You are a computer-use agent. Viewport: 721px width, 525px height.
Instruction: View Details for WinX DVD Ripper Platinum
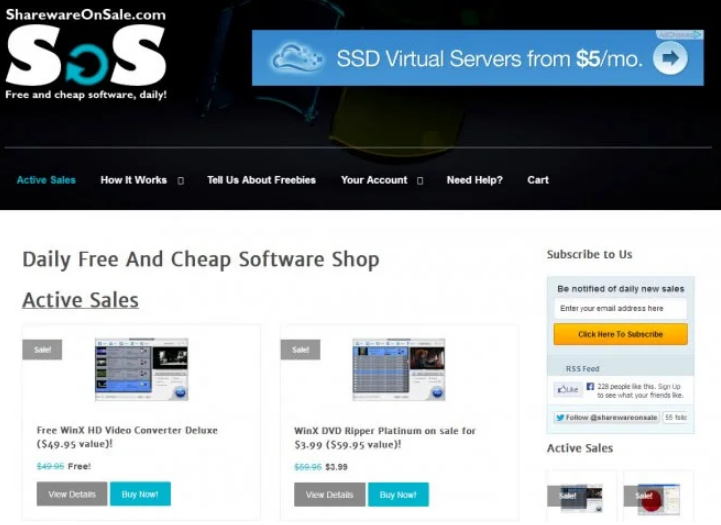pyautogui.click(x=330, y=495)
